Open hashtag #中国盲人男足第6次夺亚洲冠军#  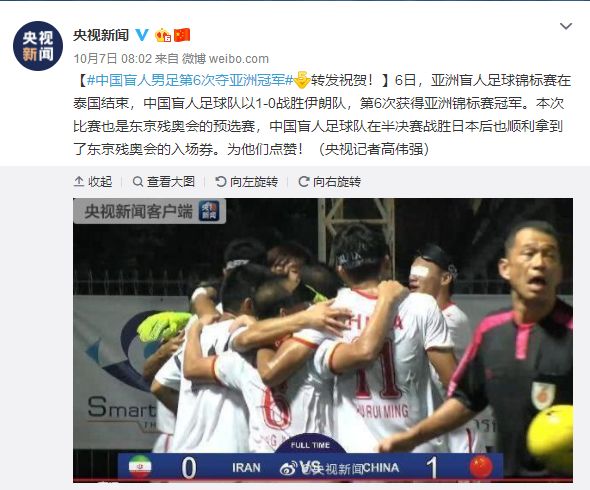190,80
